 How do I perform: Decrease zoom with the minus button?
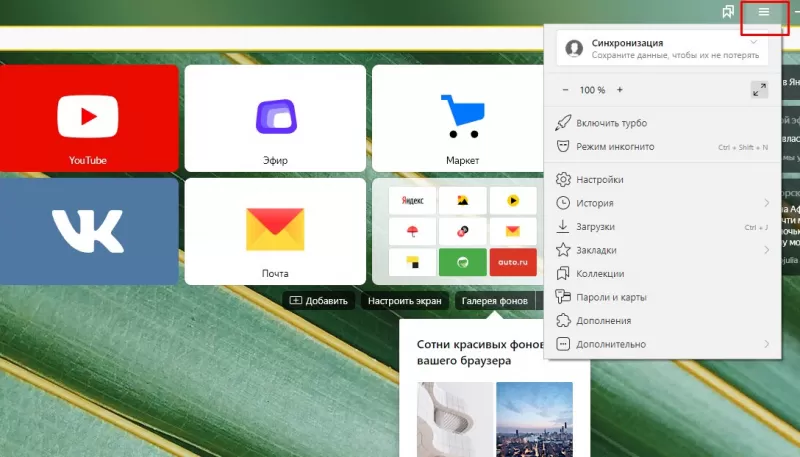coord(565,90)
